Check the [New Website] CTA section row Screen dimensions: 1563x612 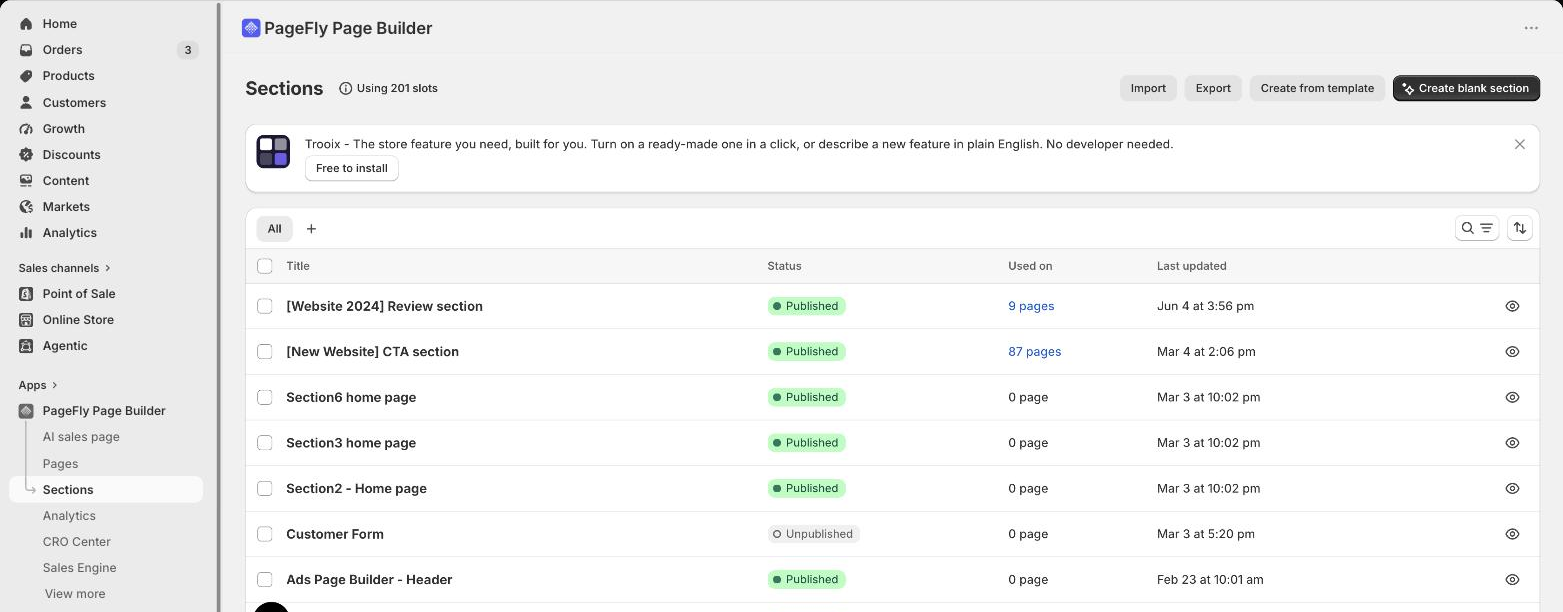point(265,352)
